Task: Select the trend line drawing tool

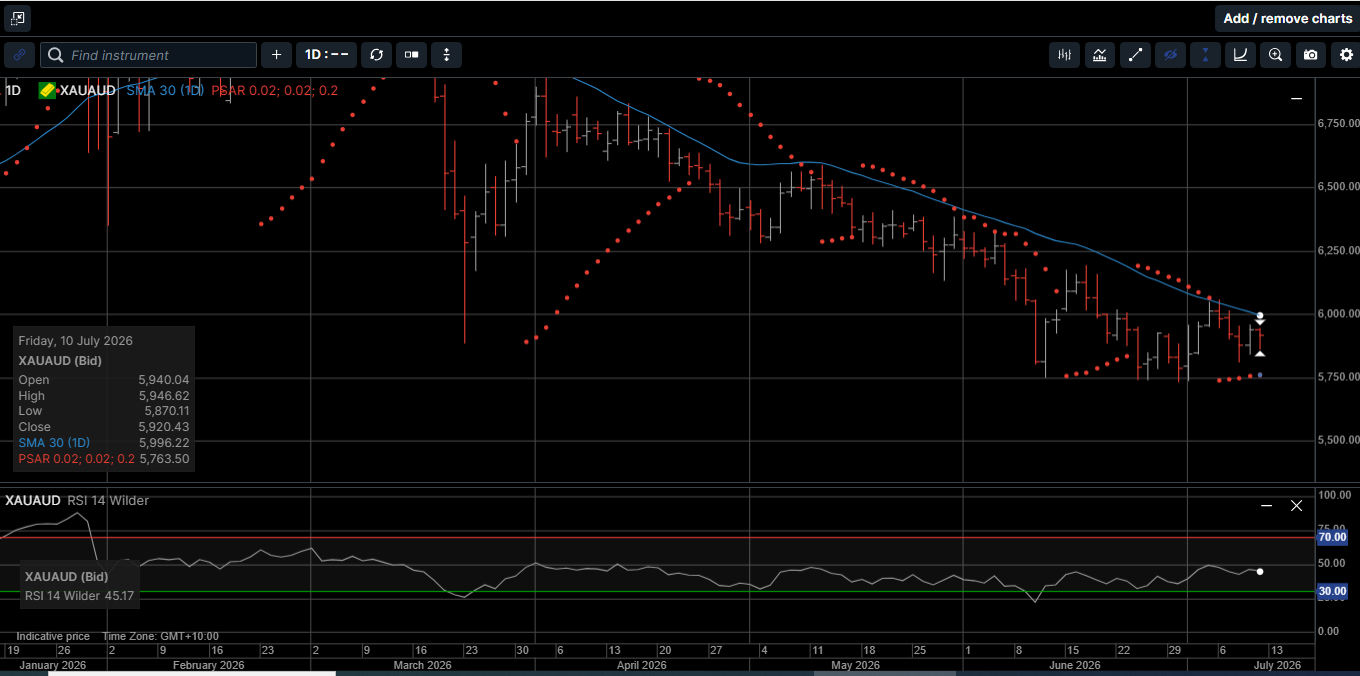Action: click(x=1135, y=55)
